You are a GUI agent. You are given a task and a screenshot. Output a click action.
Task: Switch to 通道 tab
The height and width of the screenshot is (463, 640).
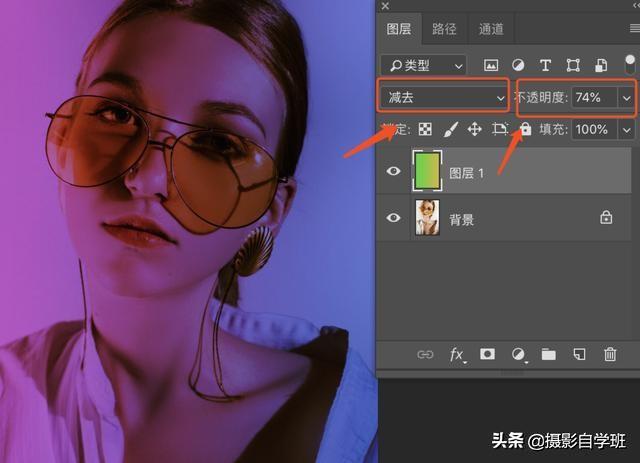[491, 29]
